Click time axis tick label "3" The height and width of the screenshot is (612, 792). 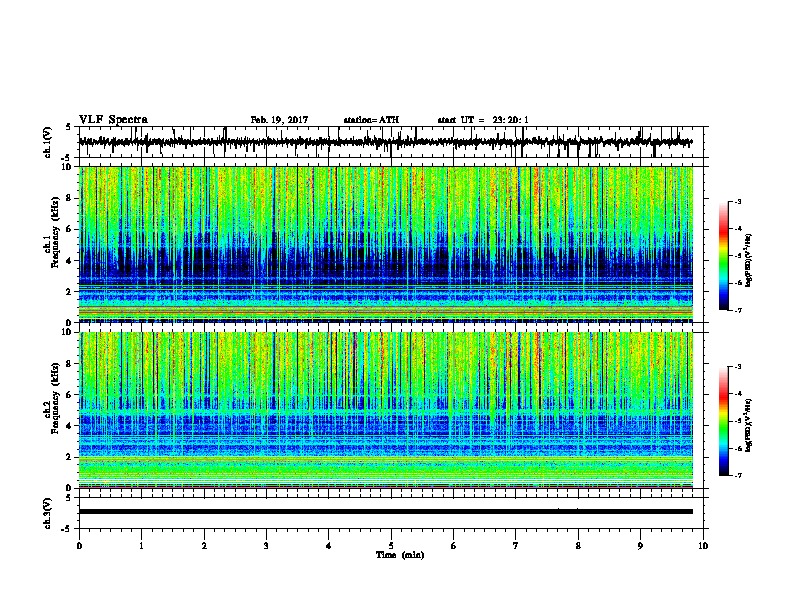266,546
